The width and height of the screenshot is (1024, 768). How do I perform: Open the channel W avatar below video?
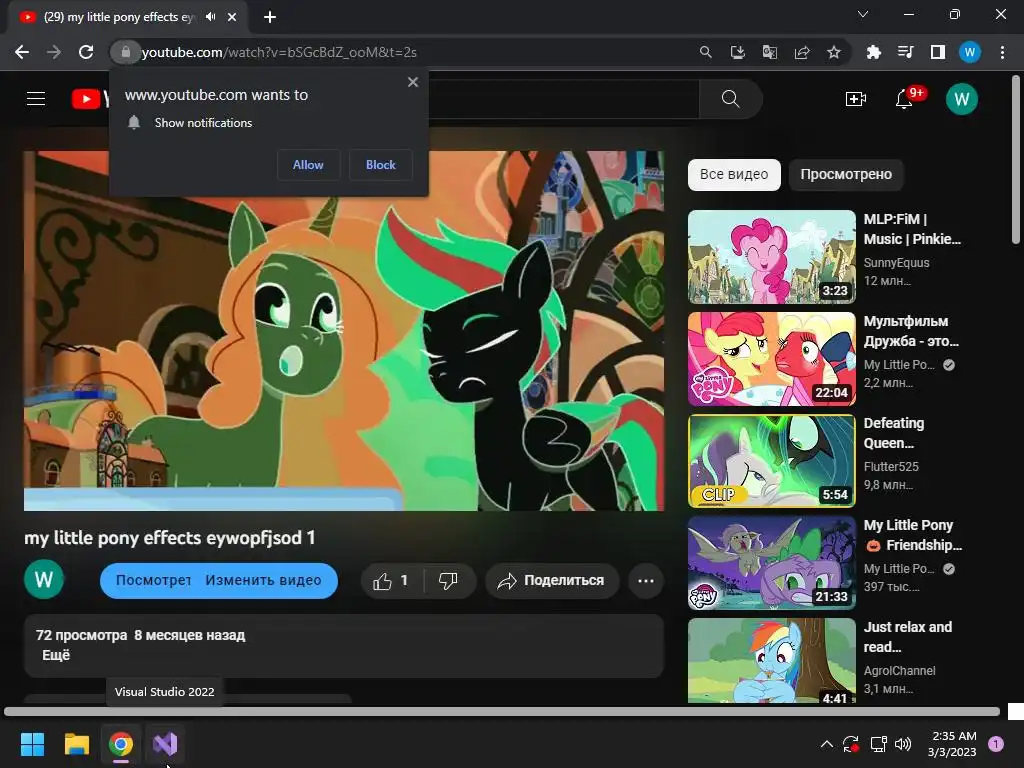click(44, 579)
